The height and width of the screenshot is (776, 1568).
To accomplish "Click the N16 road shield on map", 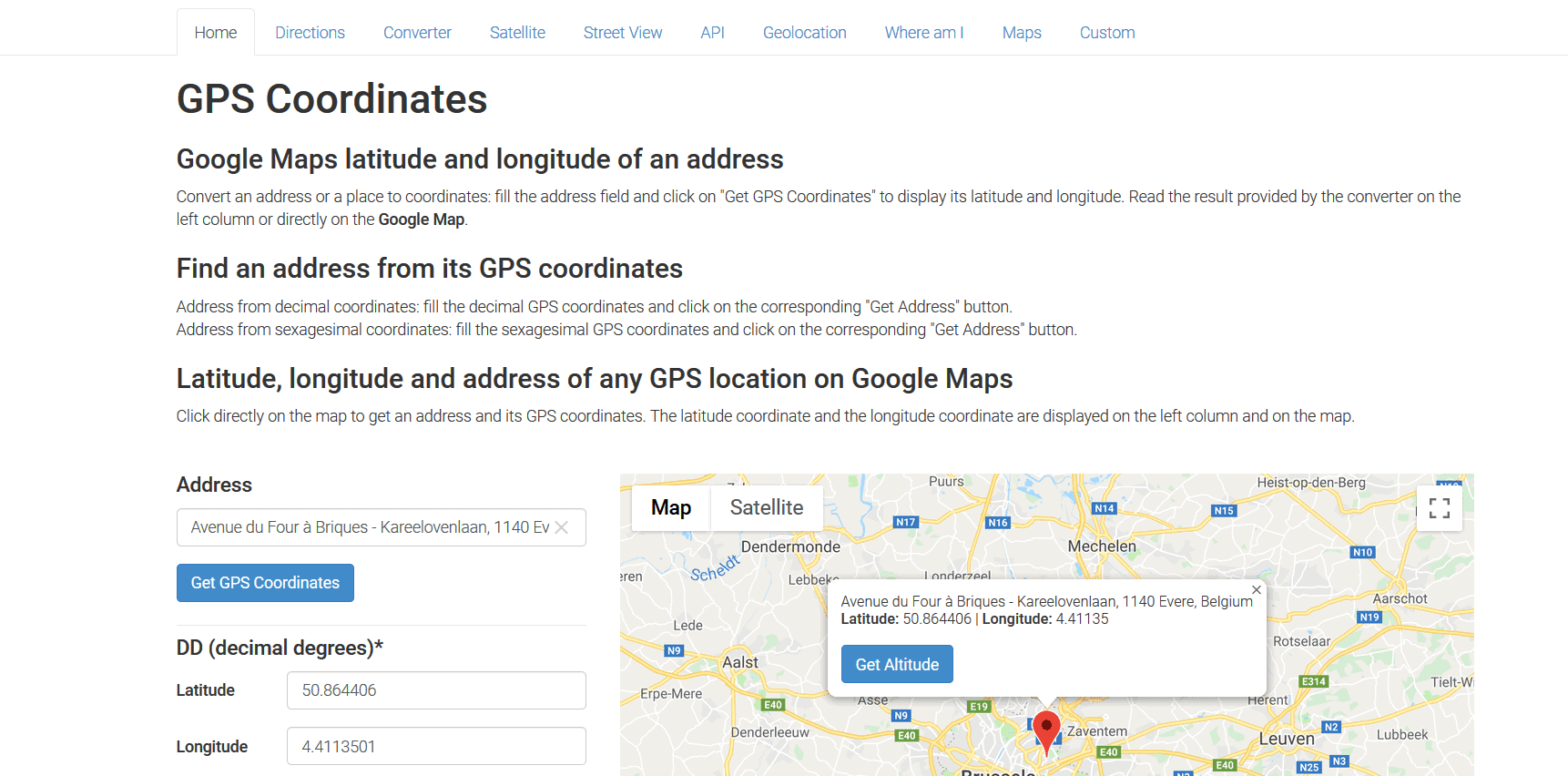I will tap(998, 523).
